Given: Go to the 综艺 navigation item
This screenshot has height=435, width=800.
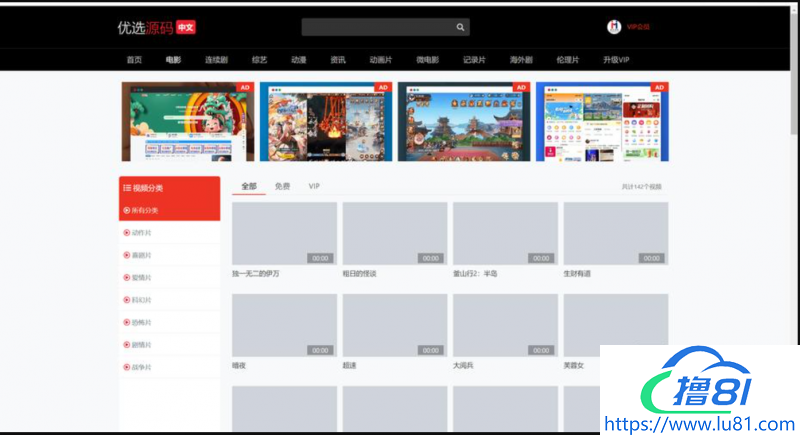Looking at the screenshot, I should point(259,60).
